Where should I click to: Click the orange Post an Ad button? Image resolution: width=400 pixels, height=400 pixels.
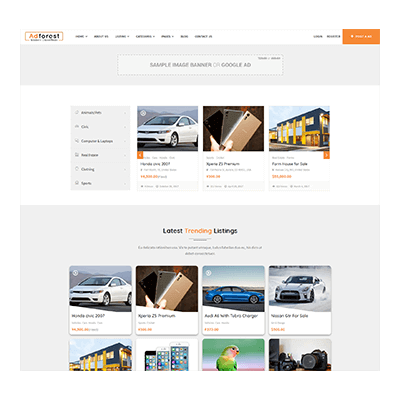click(361, 36)
